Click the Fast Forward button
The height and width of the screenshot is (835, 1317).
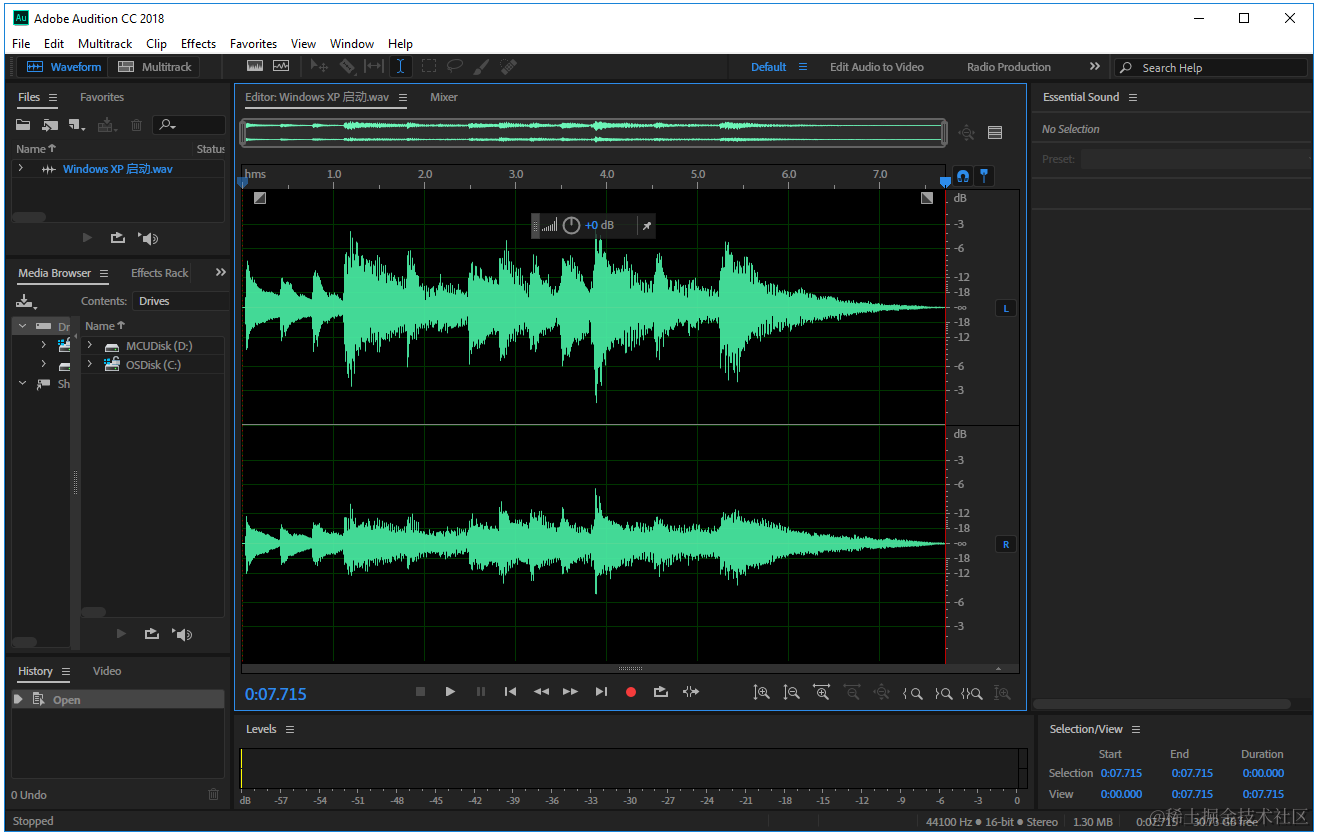coord(570,691)
